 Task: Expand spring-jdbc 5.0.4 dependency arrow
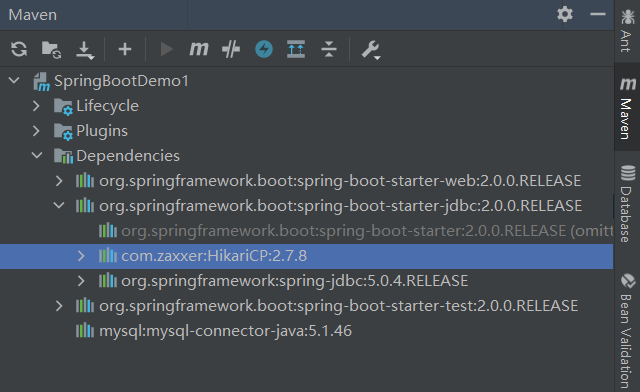click(x=81, y=281)
